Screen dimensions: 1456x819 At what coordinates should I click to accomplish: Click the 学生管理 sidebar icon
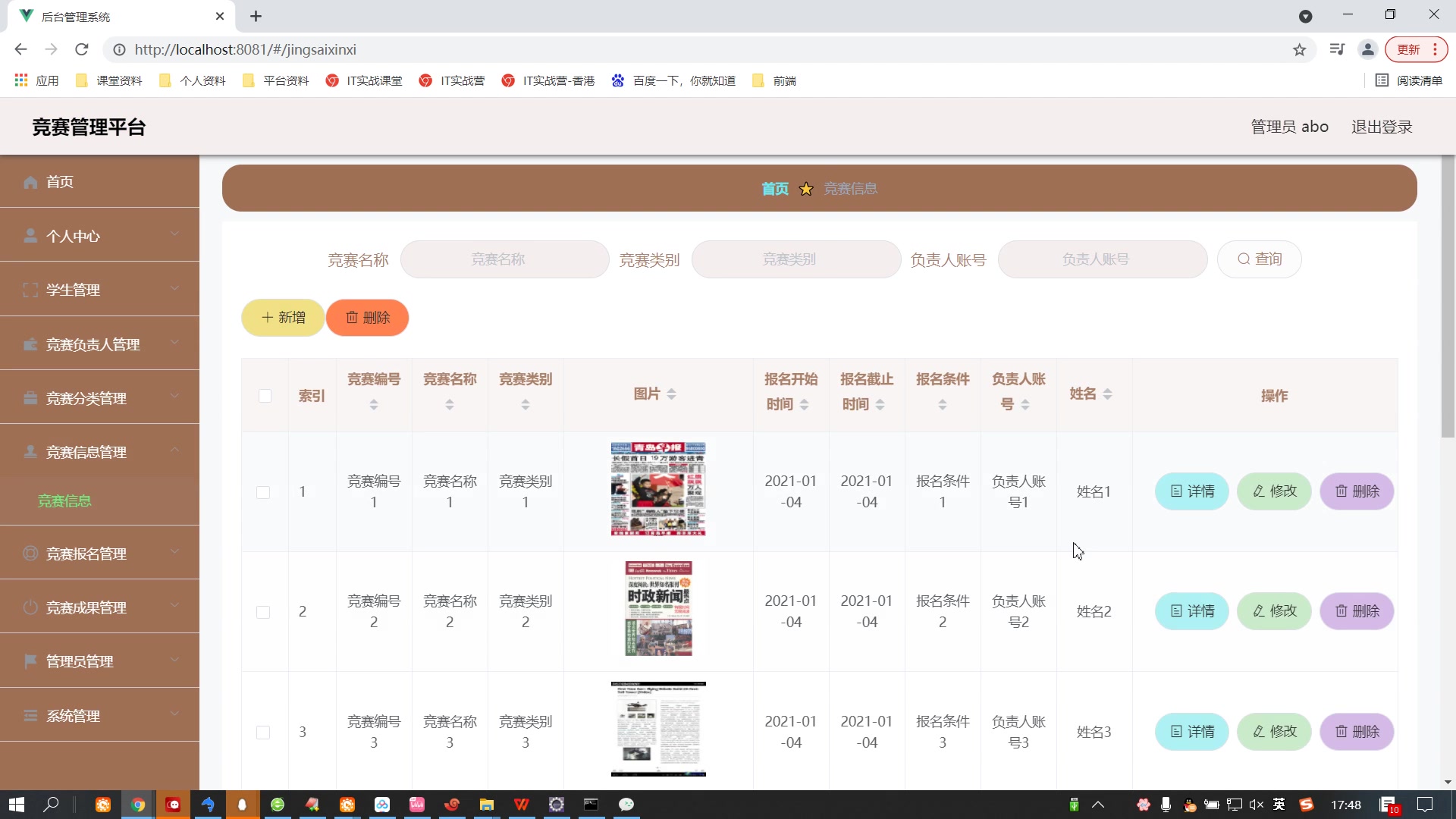coord(30,290)
